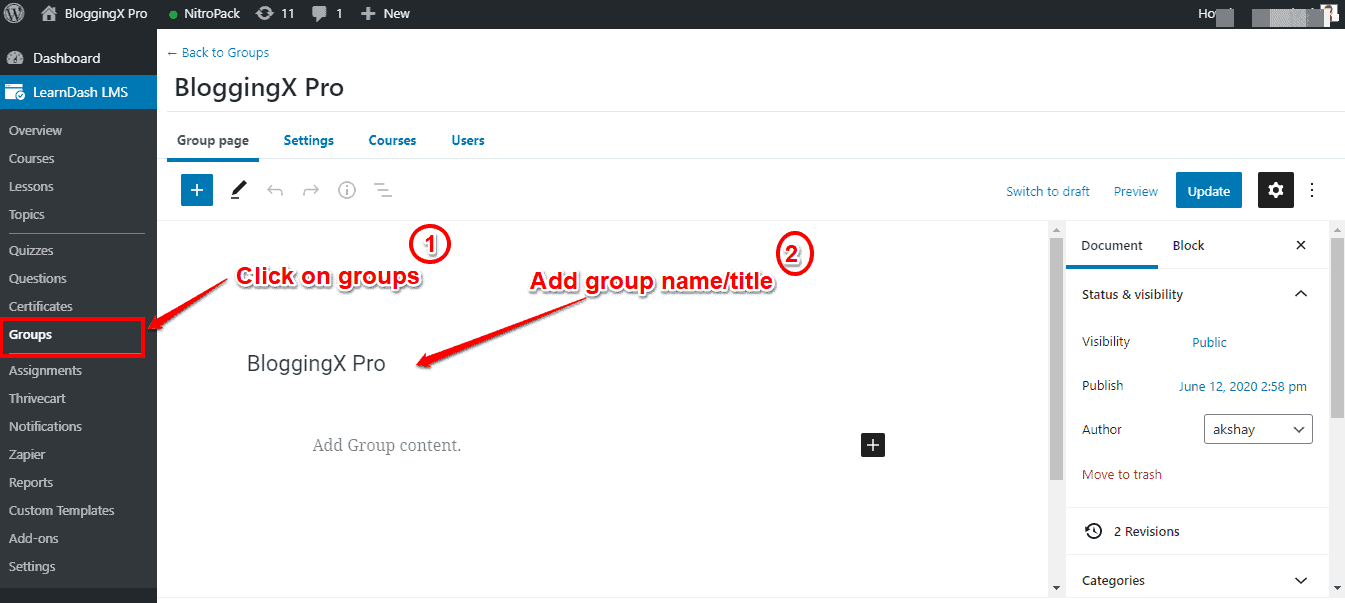Click the Undo arrow
The width and height of the screenshot is (1345, 603).
275,190
